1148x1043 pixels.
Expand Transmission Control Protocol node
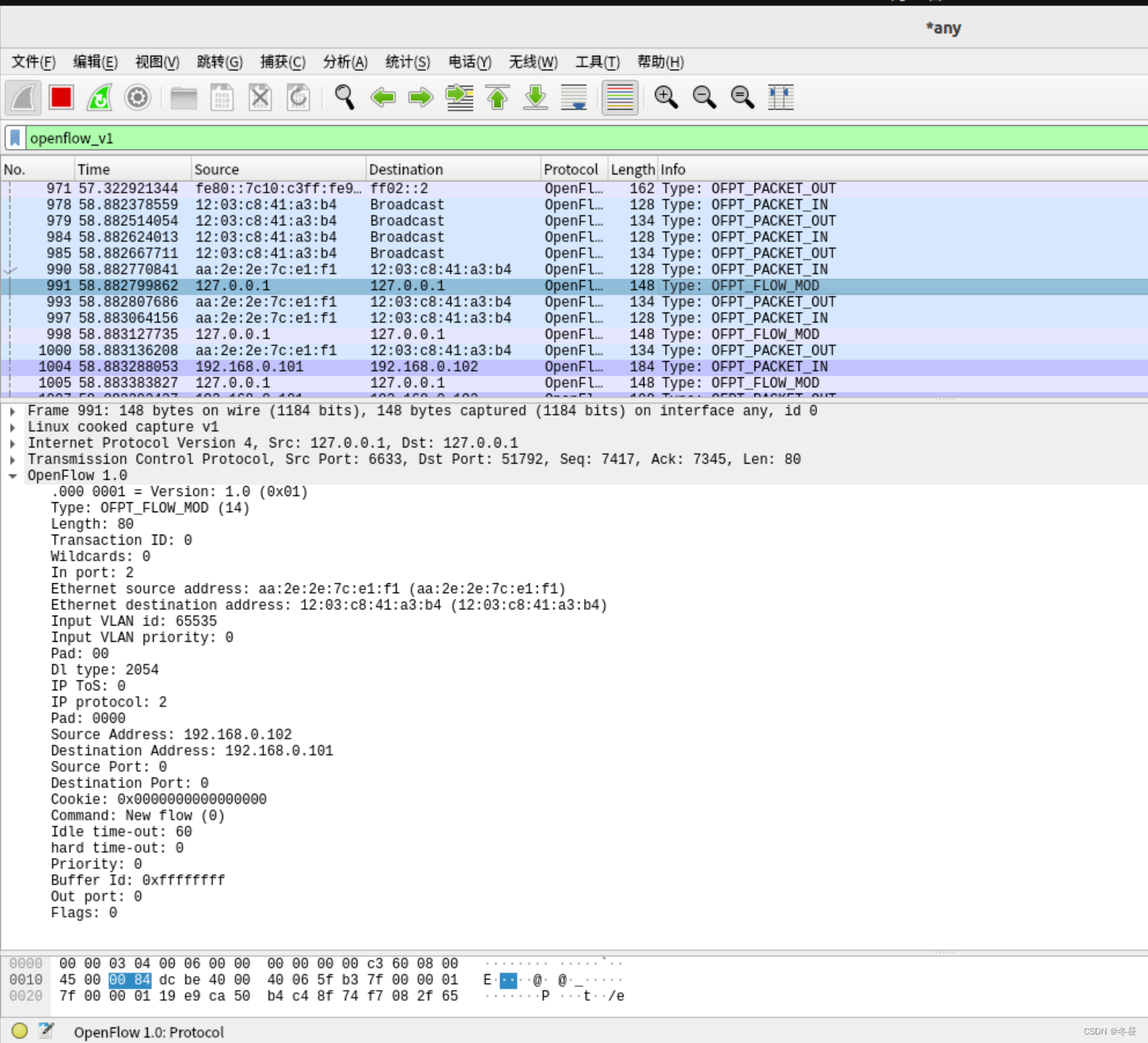[13, 460]
